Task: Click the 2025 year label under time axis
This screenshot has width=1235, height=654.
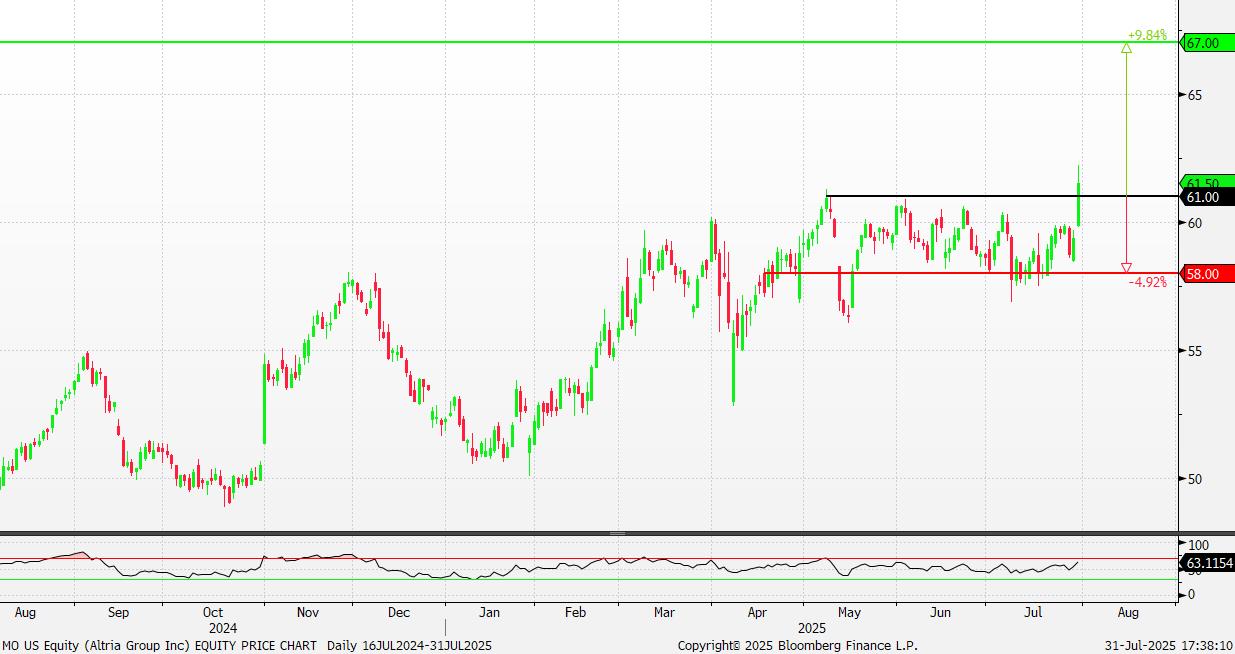Action: [x=811, y=629]
